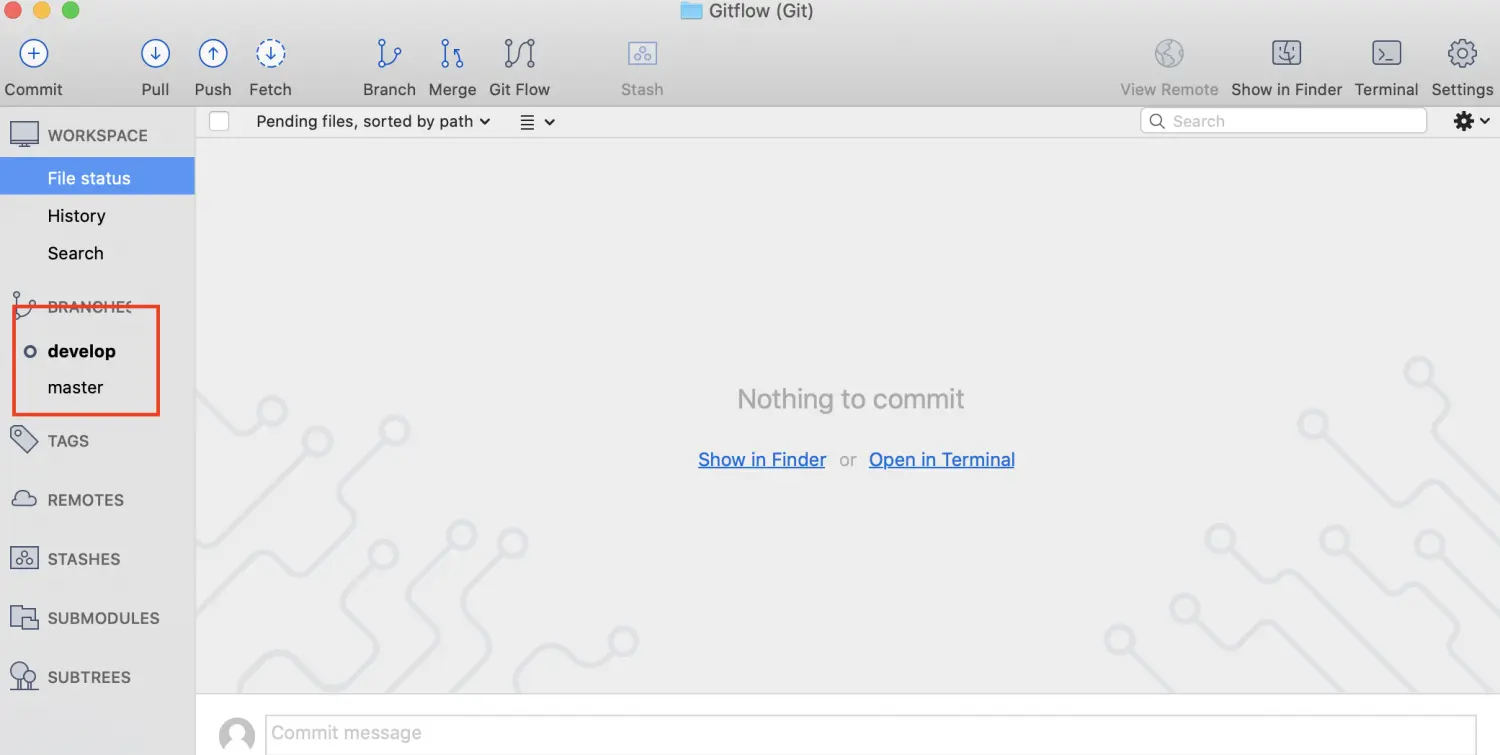Click the Tags label icon
The image size is (1500, 755).
click(24, 439)
